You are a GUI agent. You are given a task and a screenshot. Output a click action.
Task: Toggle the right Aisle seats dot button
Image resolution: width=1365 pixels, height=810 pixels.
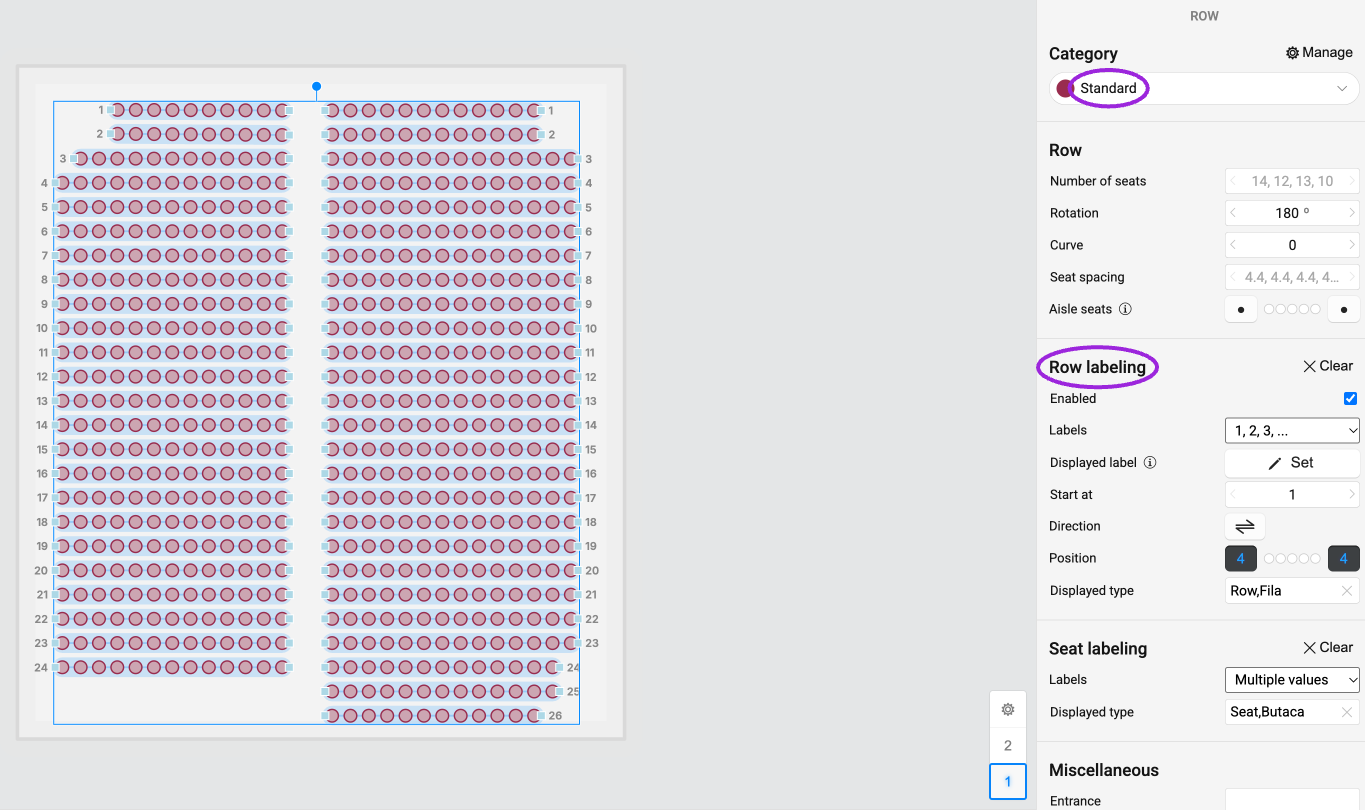pyautogui.click(x=1344, y=310)
